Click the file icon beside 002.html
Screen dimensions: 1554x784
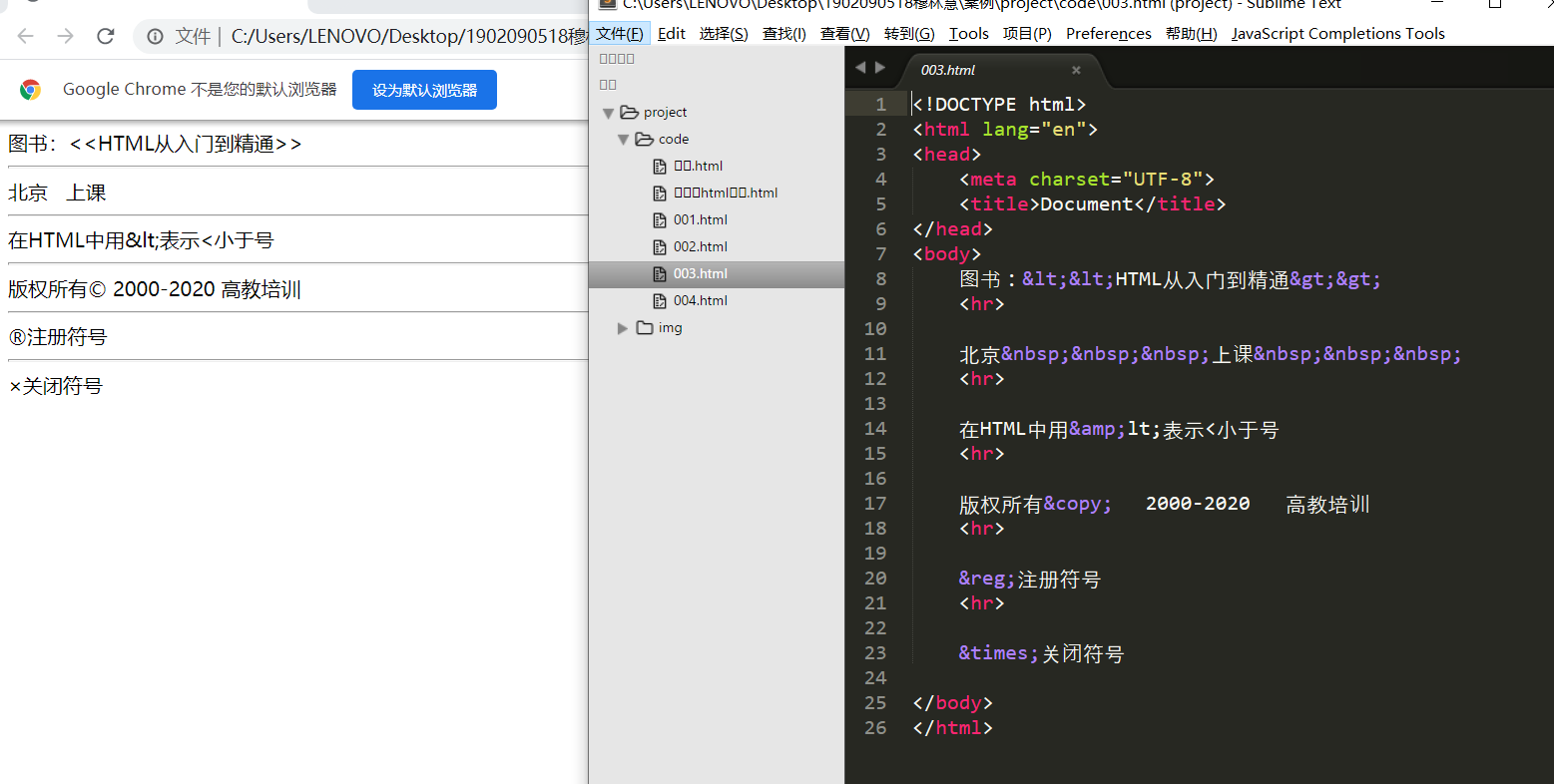[x=659, y=247]
